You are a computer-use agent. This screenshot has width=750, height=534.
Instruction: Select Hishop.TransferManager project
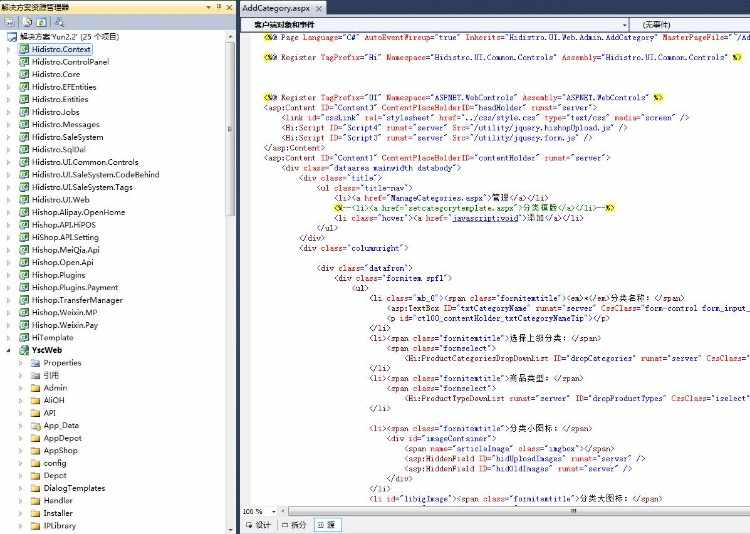click(77, 300)
